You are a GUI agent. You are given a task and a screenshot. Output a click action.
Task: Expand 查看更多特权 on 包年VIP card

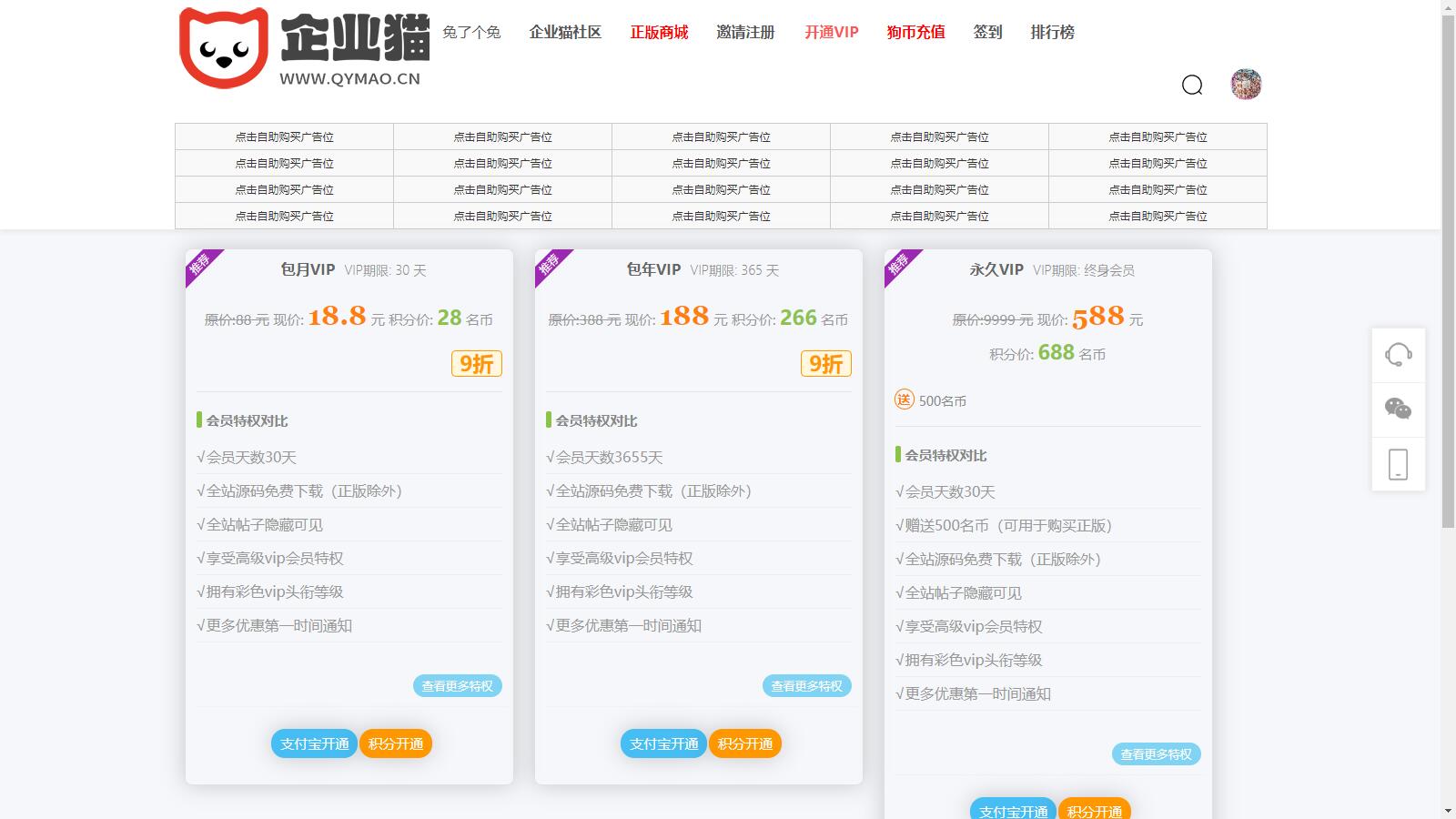[x=805, y=686]
